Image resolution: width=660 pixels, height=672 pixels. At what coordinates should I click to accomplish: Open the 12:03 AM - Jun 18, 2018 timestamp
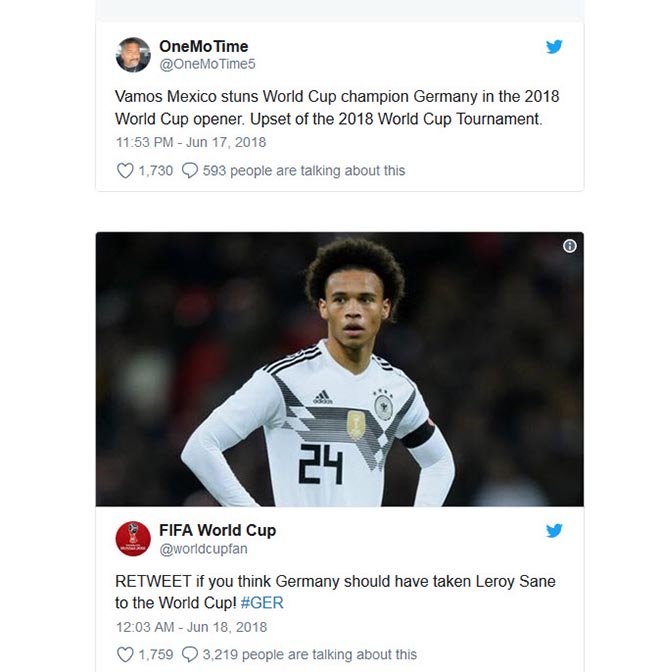[191, 627]
